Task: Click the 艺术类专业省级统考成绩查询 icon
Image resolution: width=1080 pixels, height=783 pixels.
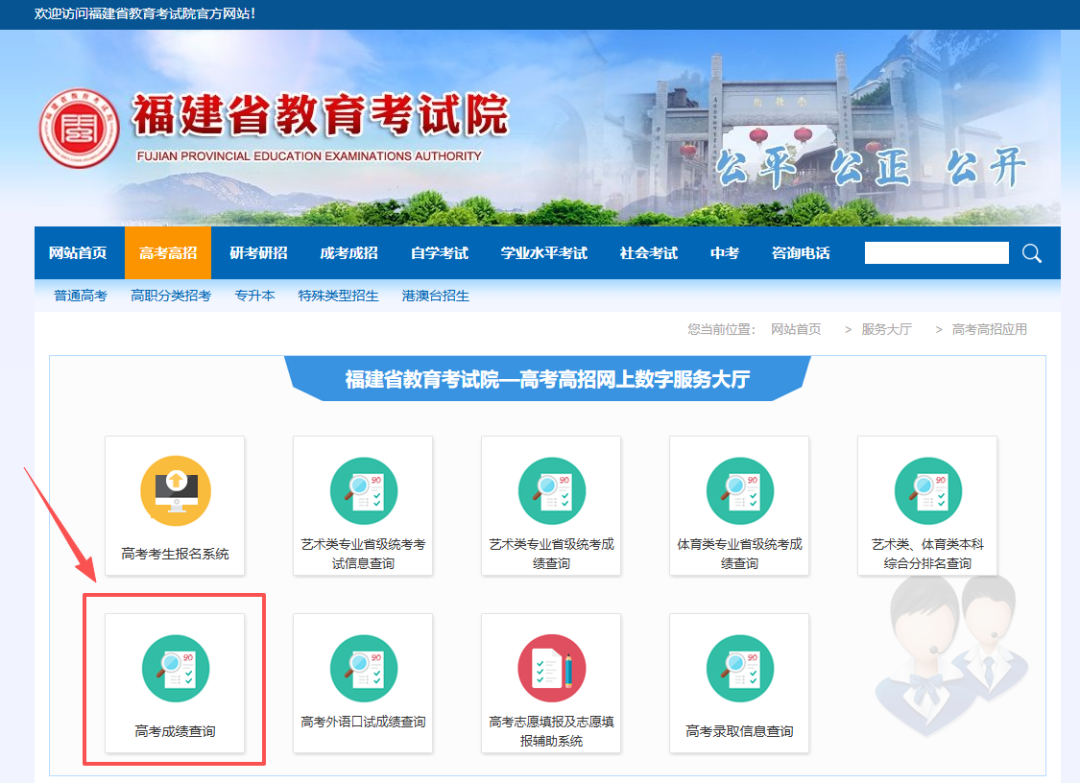Action: 552,490
